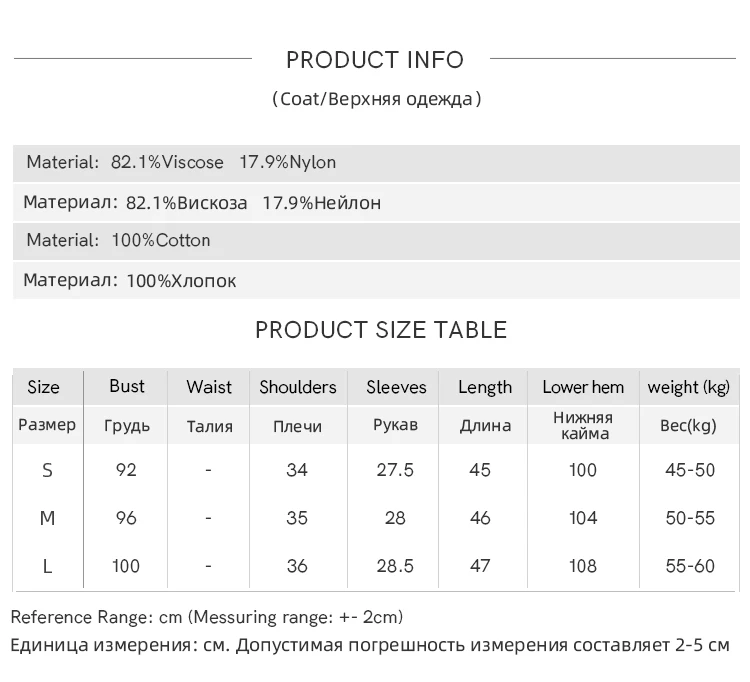
Task: Select the Bust column header
Action: [127, 386]
